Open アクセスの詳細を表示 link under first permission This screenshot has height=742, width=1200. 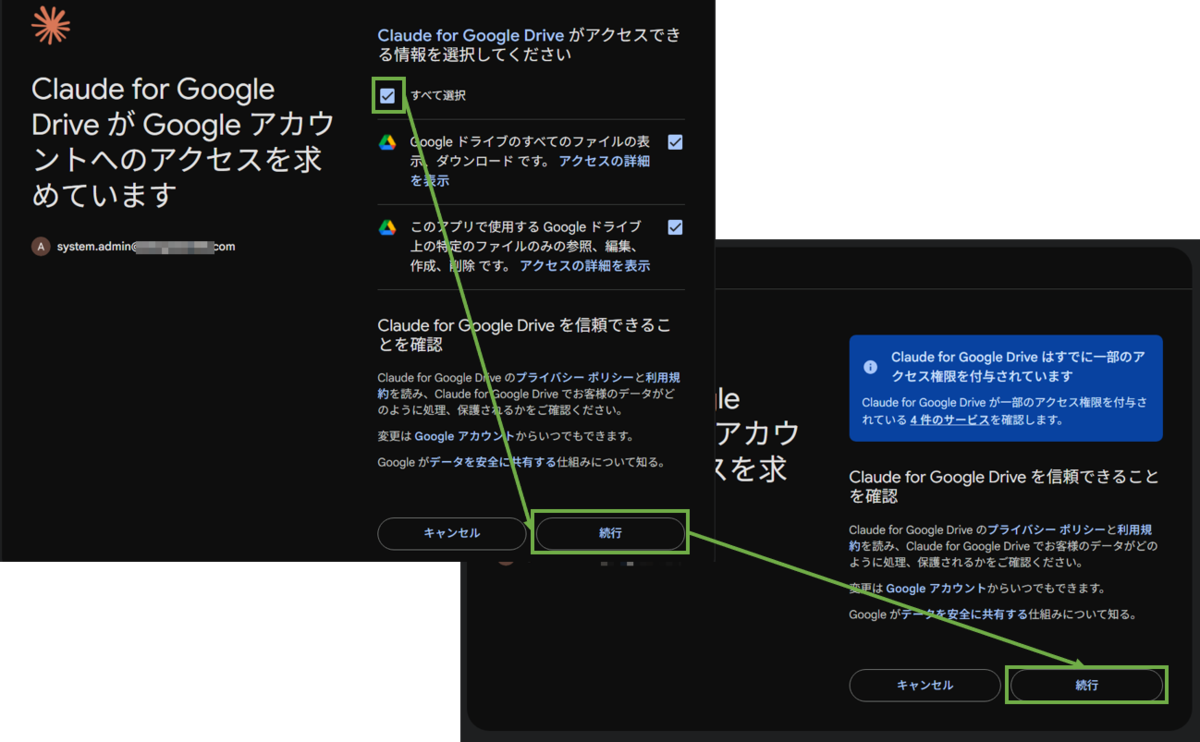[x=530, y=171]
